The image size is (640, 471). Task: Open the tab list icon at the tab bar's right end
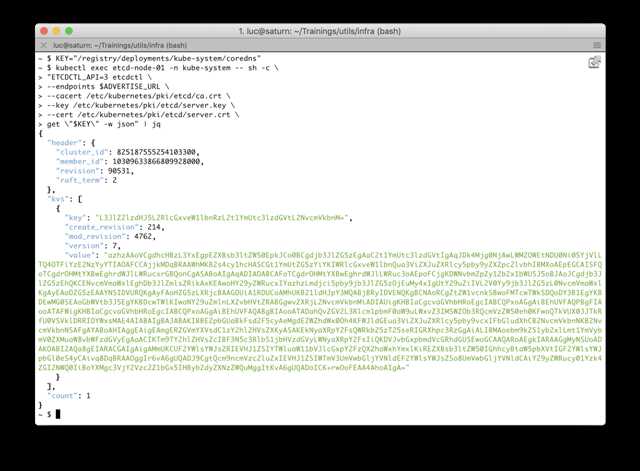coord(595,45)
